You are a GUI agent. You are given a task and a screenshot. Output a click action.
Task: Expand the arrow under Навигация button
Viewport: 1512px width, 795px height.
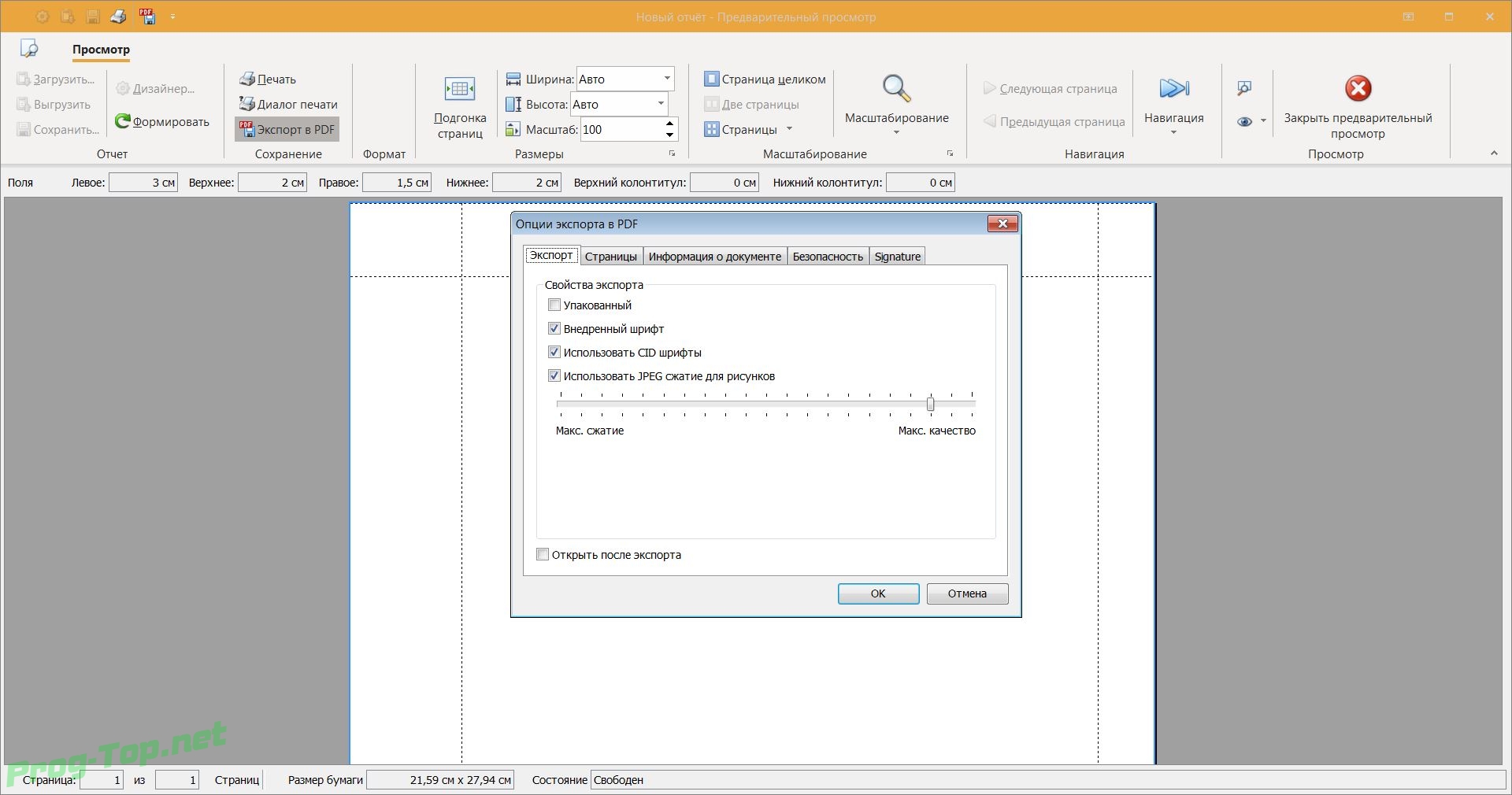1173,132
